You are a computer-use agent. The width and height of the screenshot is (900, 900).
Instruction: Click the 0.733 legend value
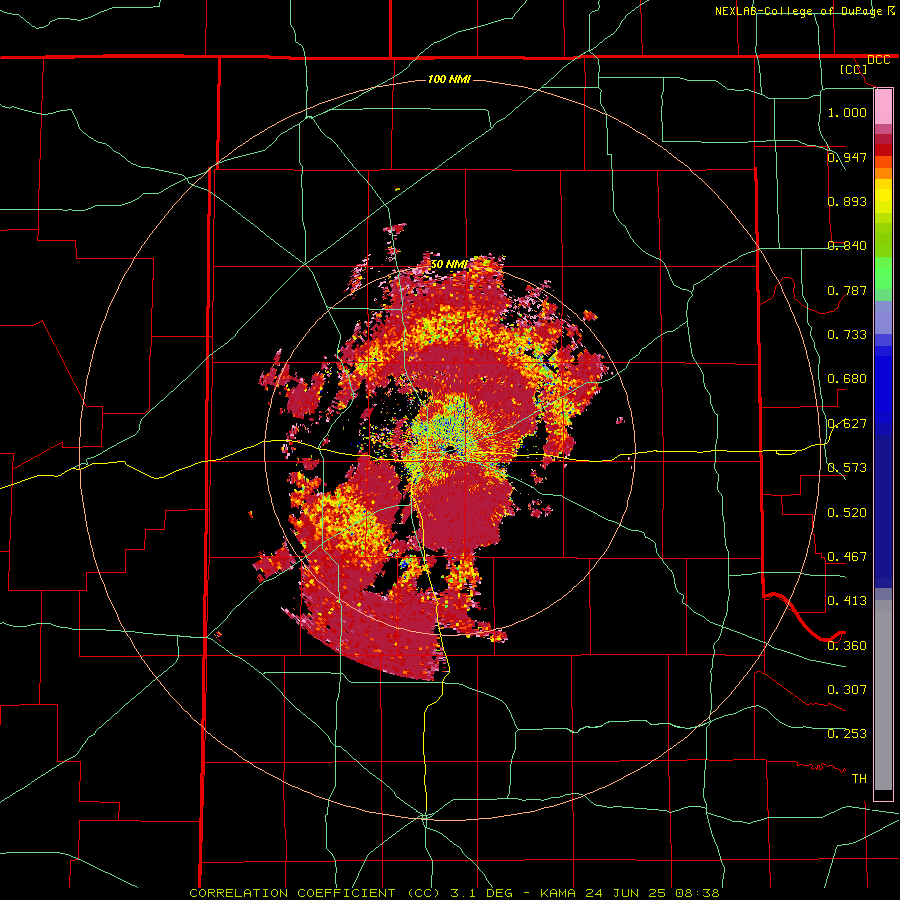[847, 334]
